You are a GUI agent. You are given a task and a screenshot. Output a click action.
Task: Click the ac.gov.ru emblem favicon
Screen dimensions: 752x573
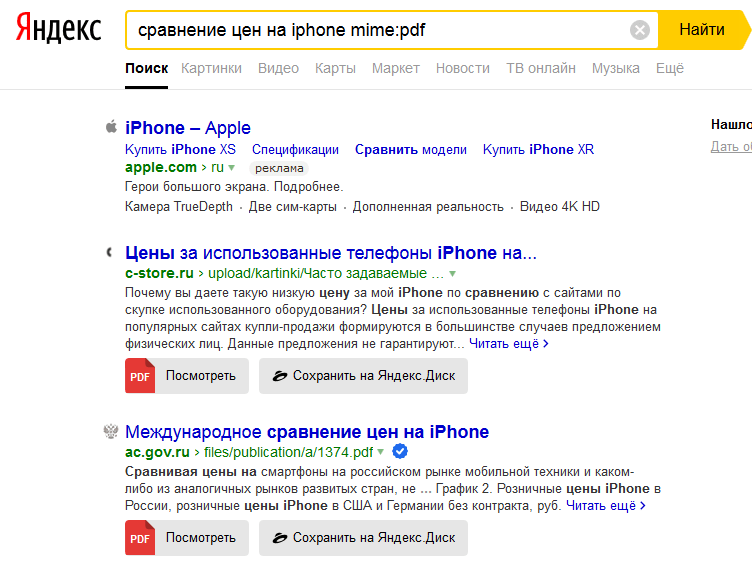(111, 432)
